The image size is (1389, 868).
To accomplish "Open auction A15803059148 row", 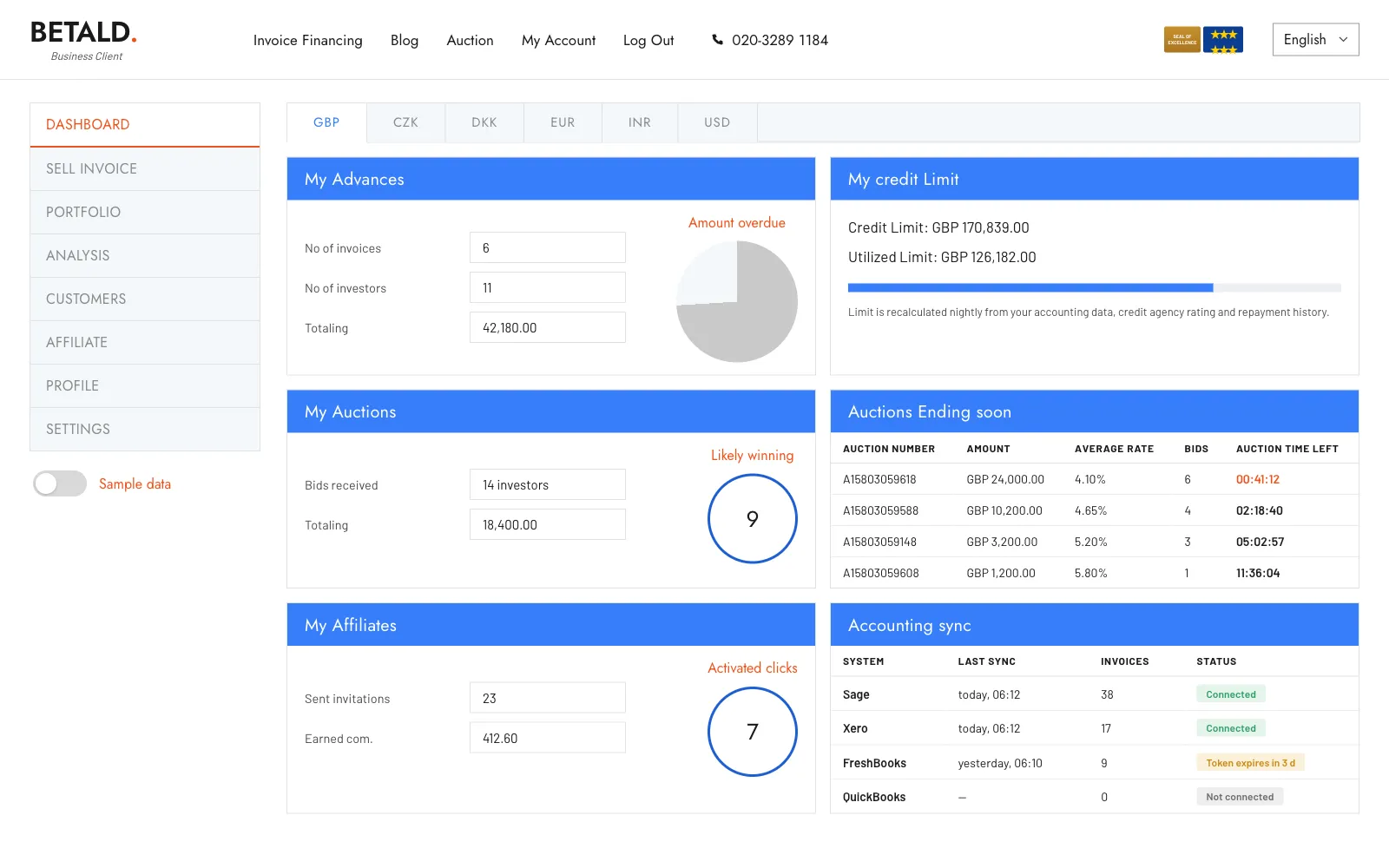I will 1095,542.
